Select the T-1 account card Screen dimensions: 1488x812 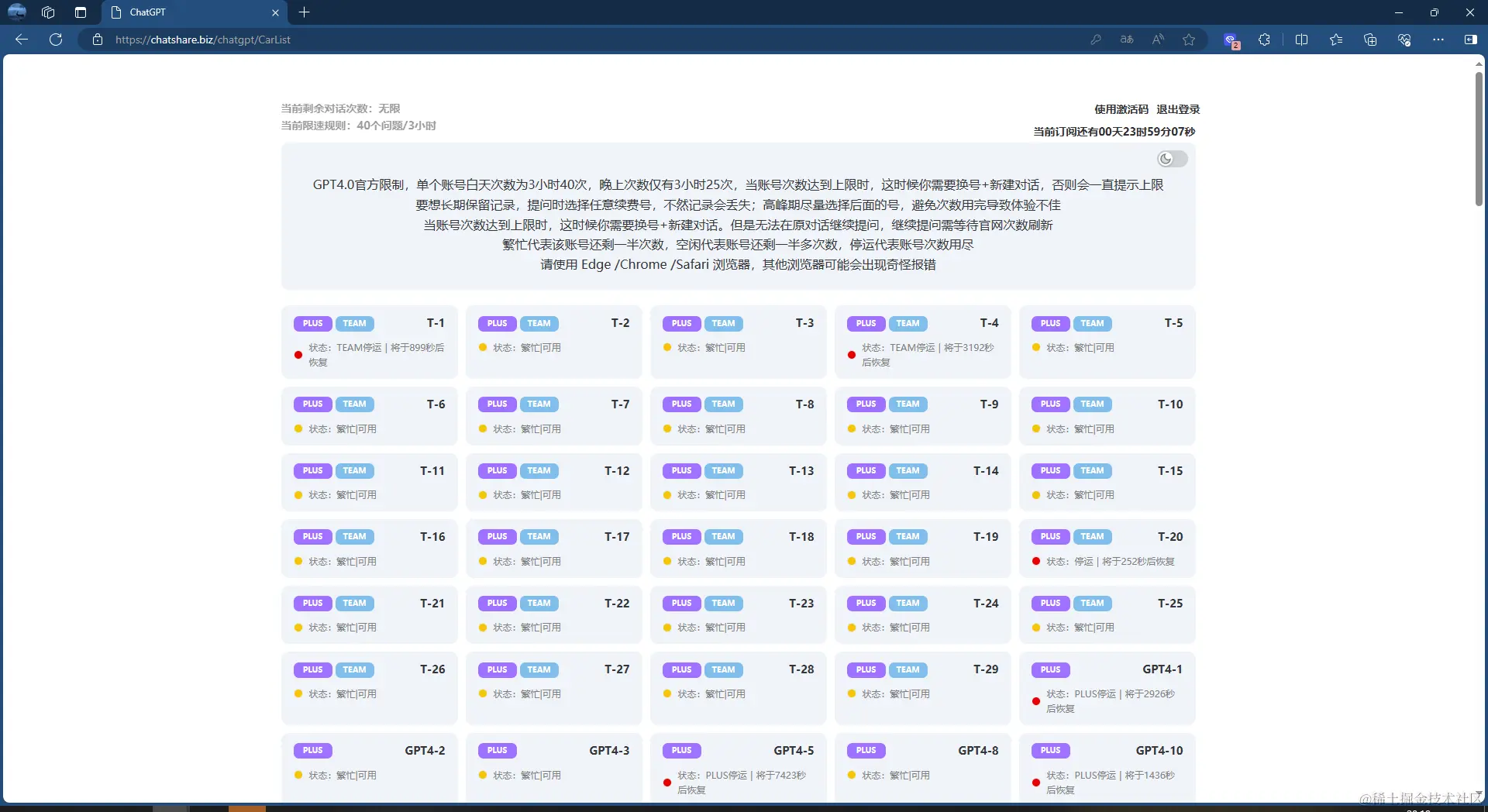(x=370, y=342)
